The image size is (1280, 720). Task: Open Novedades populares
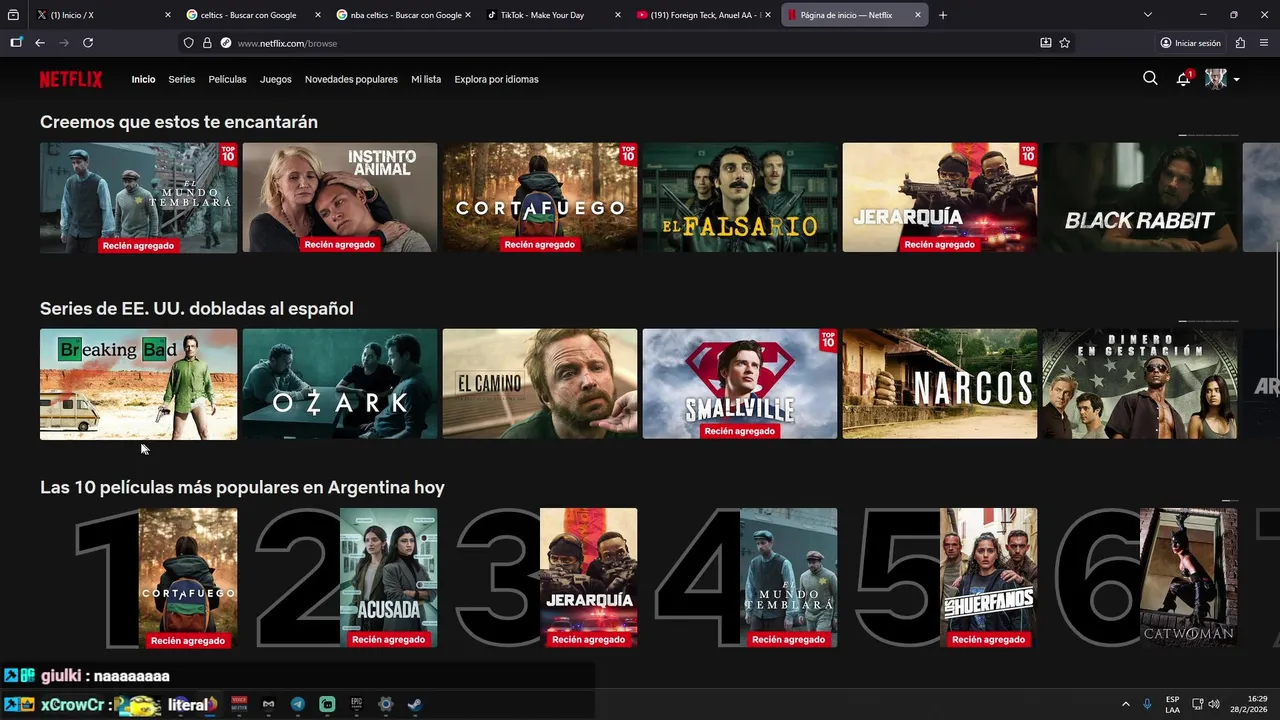point(351,79)
